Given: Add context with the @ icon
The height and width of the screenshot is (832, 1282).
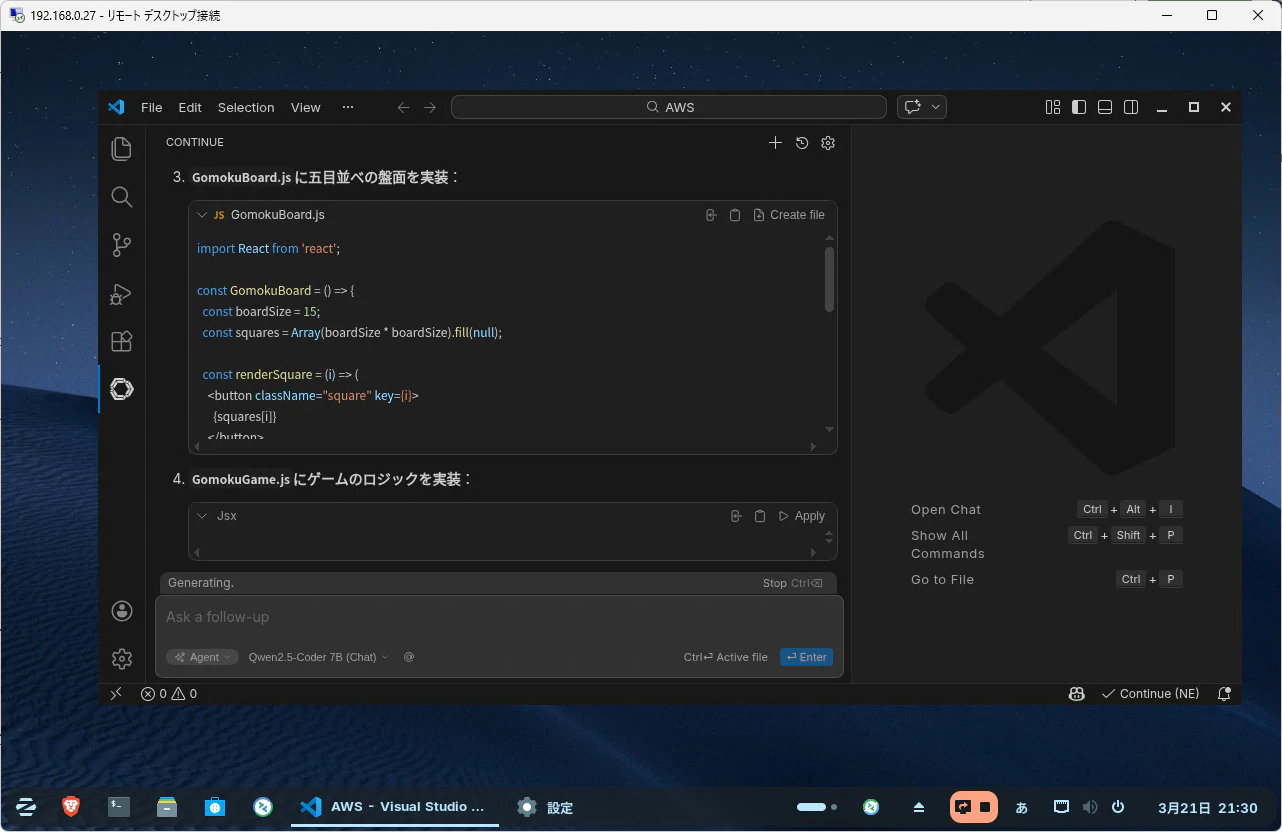Looking at the screenshot, I should point(409,657).
